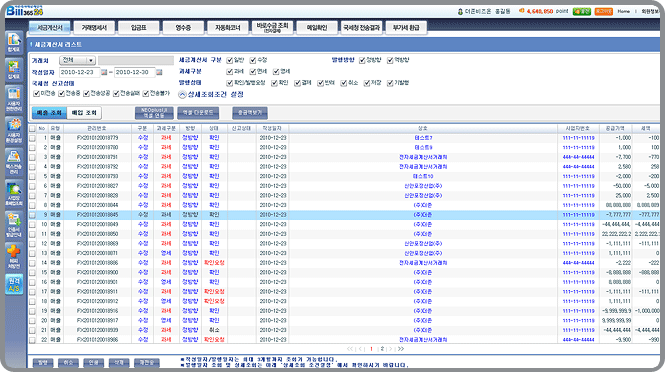
Task: Switch to the 영수증 tab
Action: [183, 28]
